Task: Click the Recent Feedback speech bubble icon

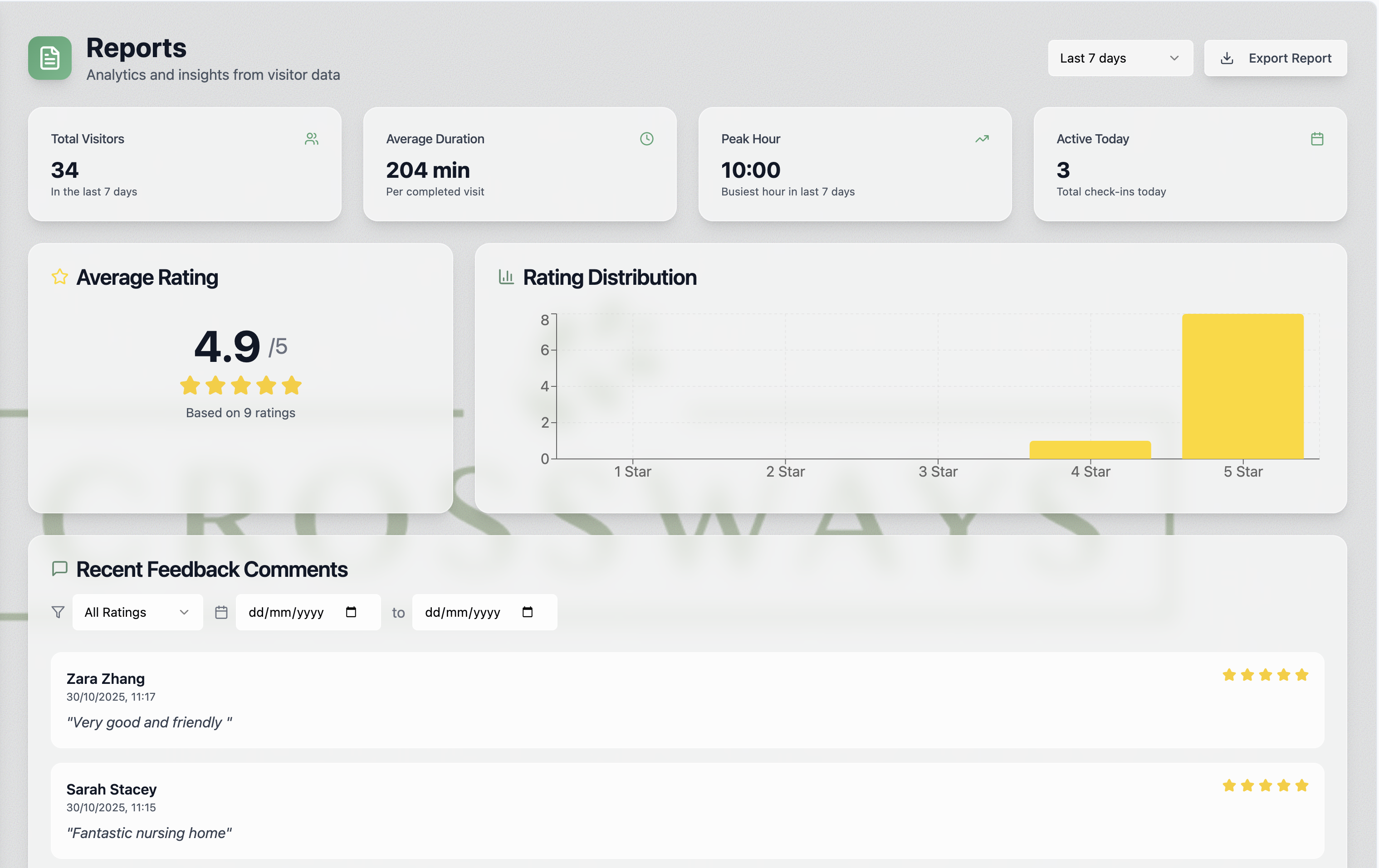Action: pyautogui.click(x=59, y=569)
